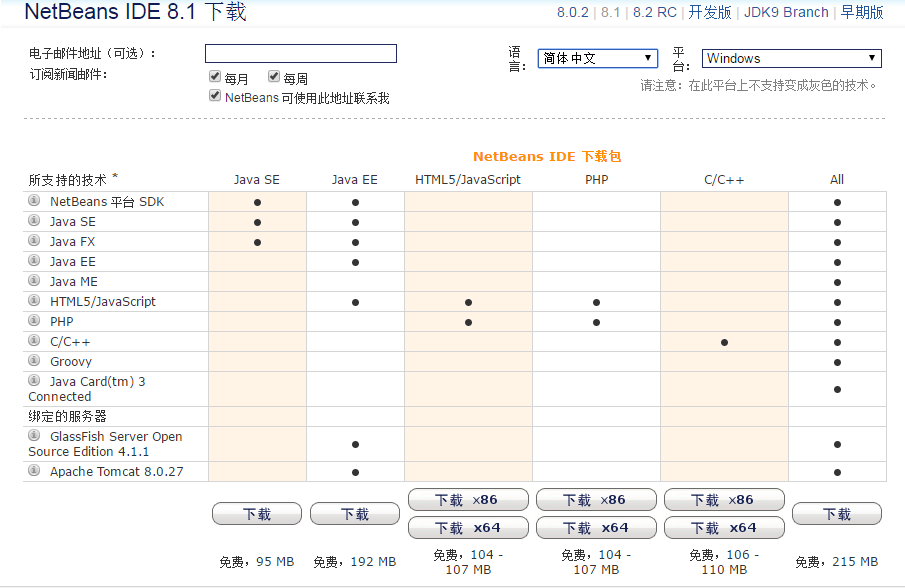
Task: Click the Java Card(tm) 3 Connected label
Action: 87,389
